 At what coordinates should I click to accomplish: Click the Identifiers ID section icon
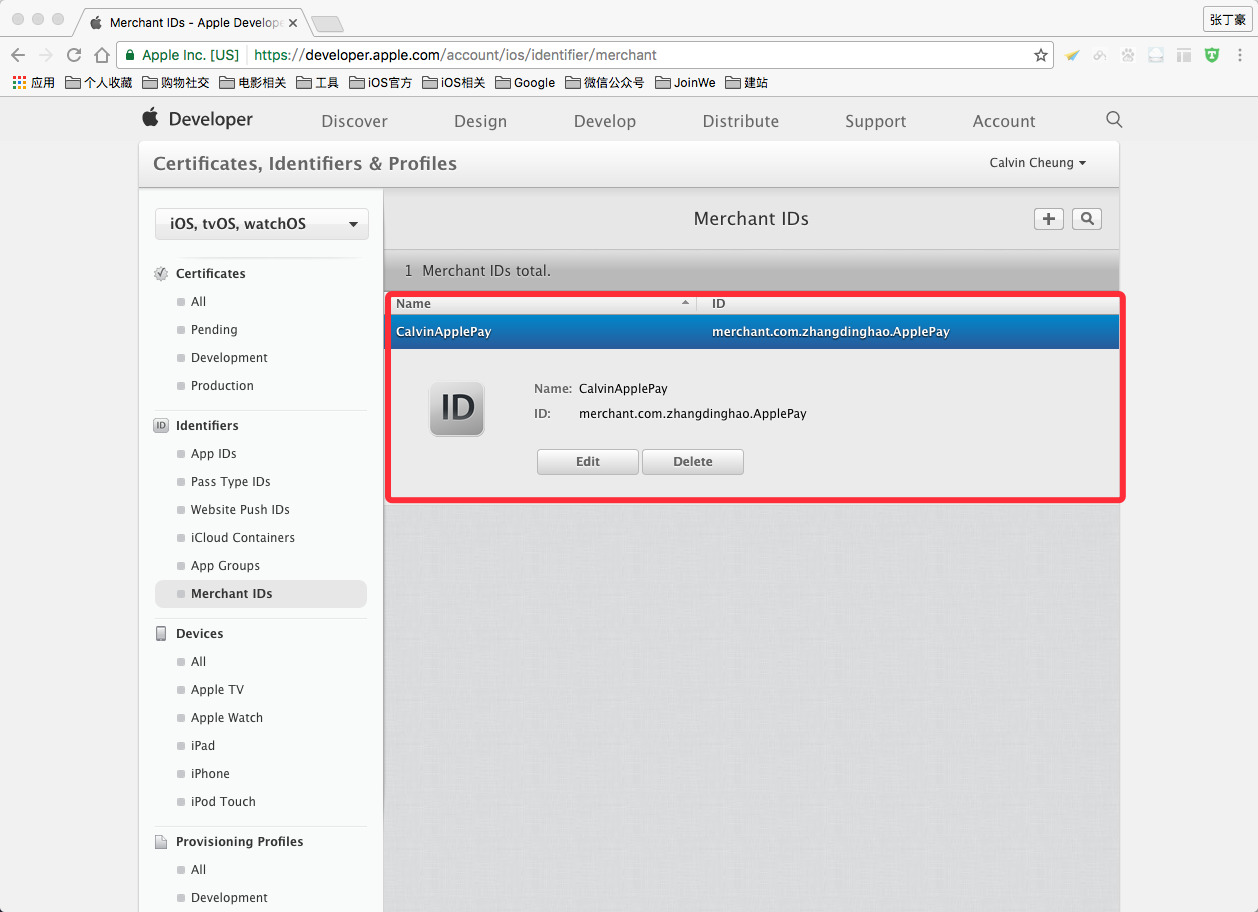coord(161,425)
